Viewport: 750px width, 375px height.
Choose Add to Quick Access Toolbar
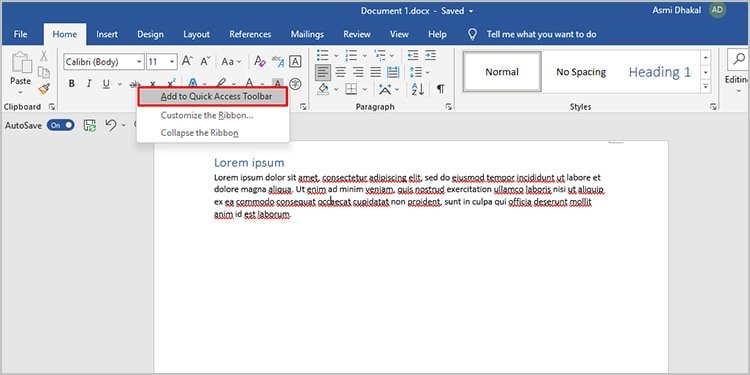point(213,97)
